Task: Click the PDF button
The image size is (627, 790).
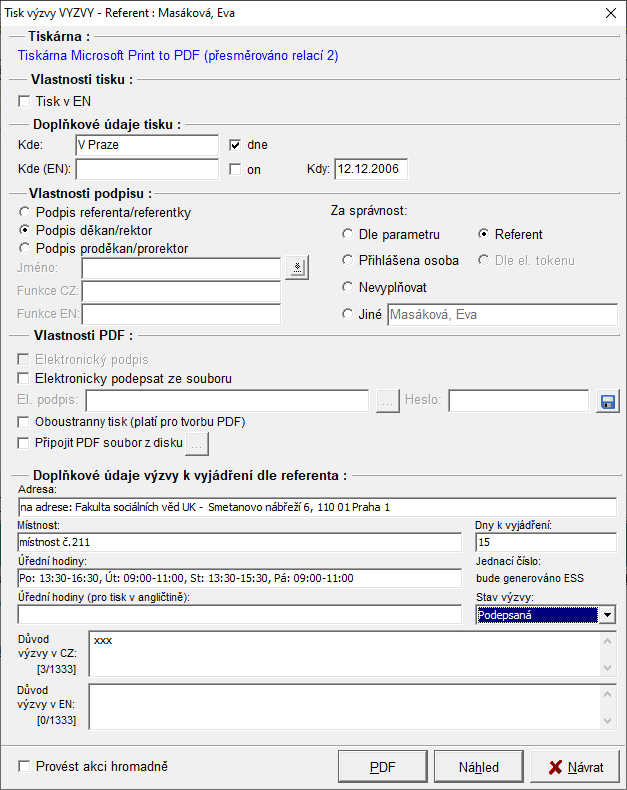Action: (383, 767)
